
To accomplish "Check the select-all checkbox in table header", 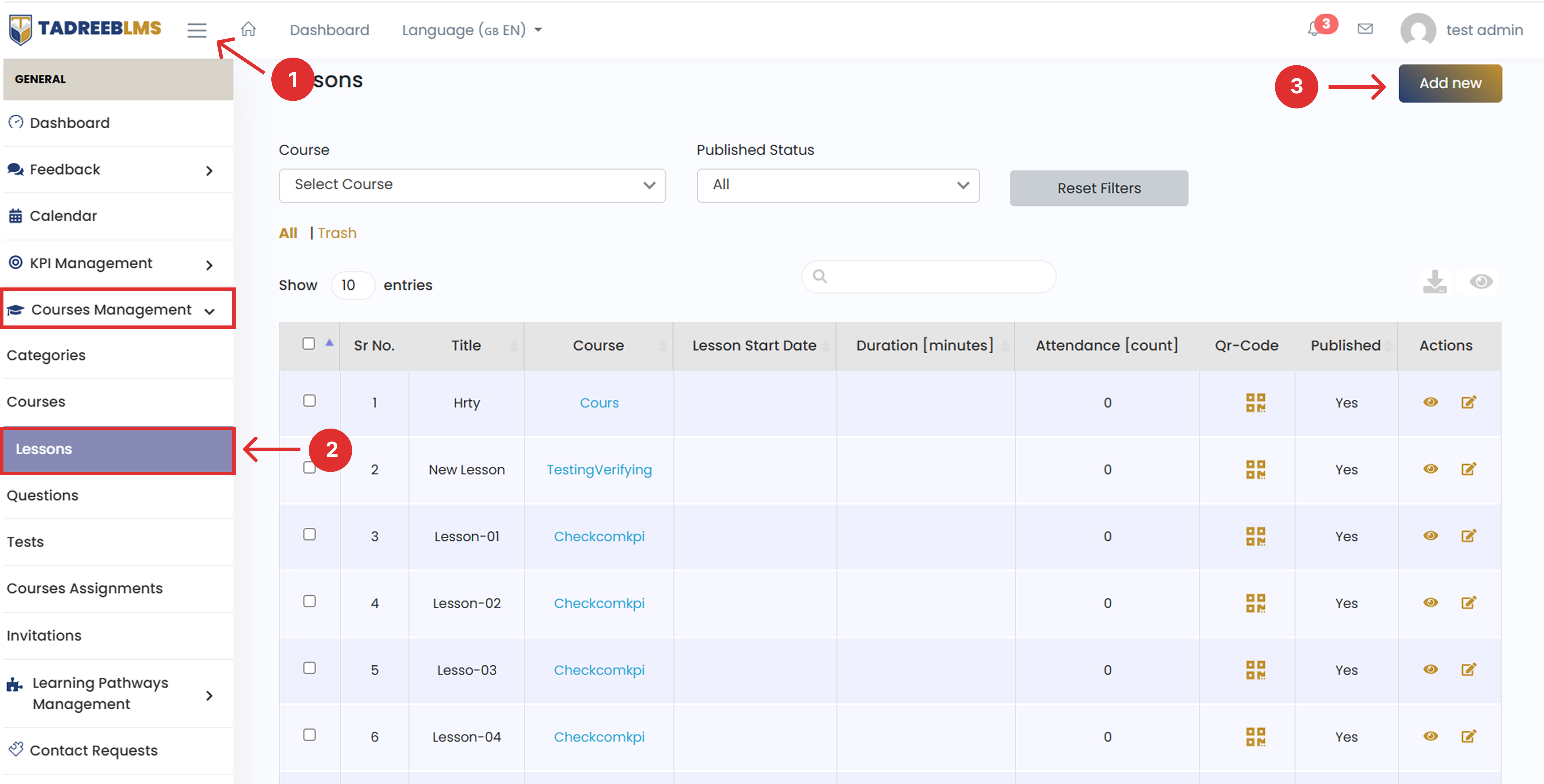I will tap(309, 343).
